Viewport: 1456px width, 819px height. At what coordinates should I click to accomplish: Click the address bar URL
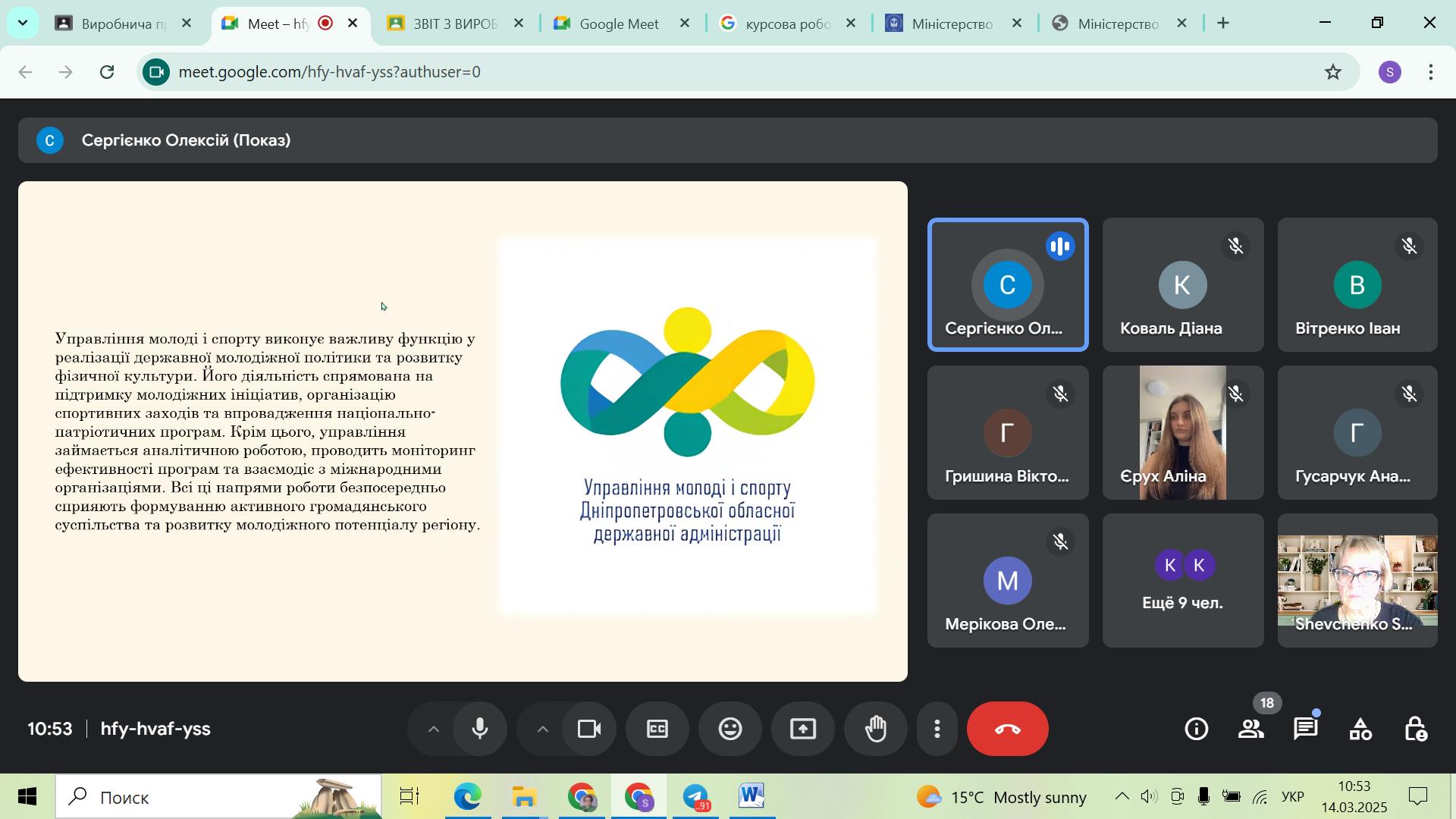click(330, 72)
